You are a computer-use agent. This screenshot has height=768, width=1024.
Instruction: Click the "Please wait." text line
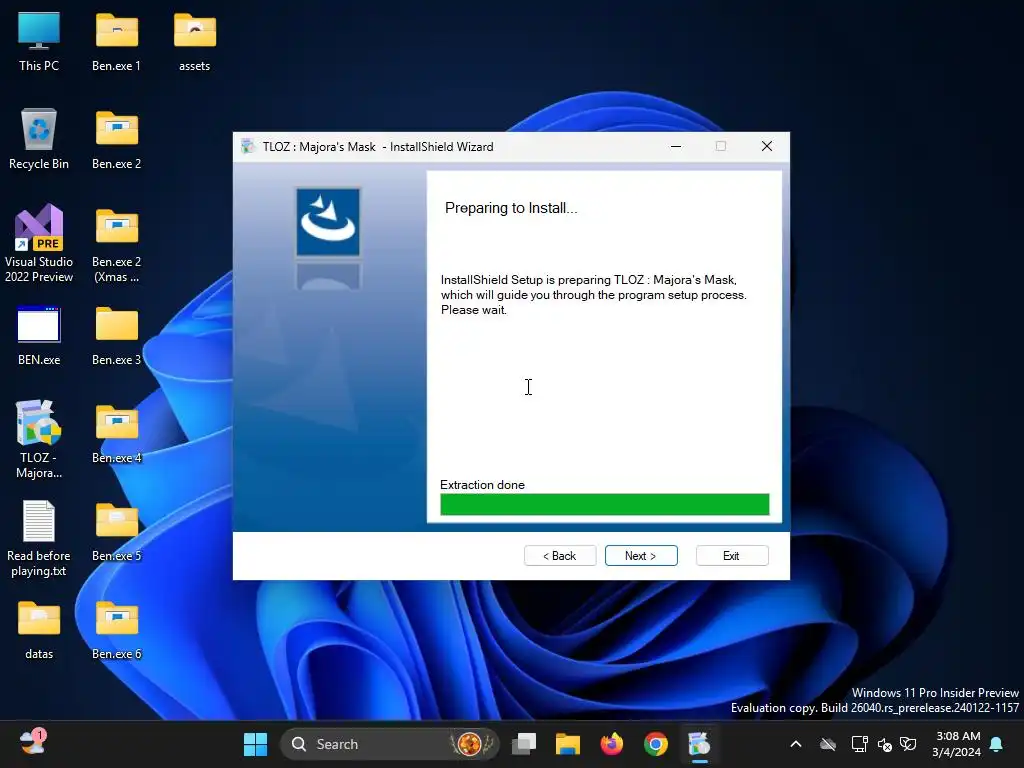(x=473, y=310)
